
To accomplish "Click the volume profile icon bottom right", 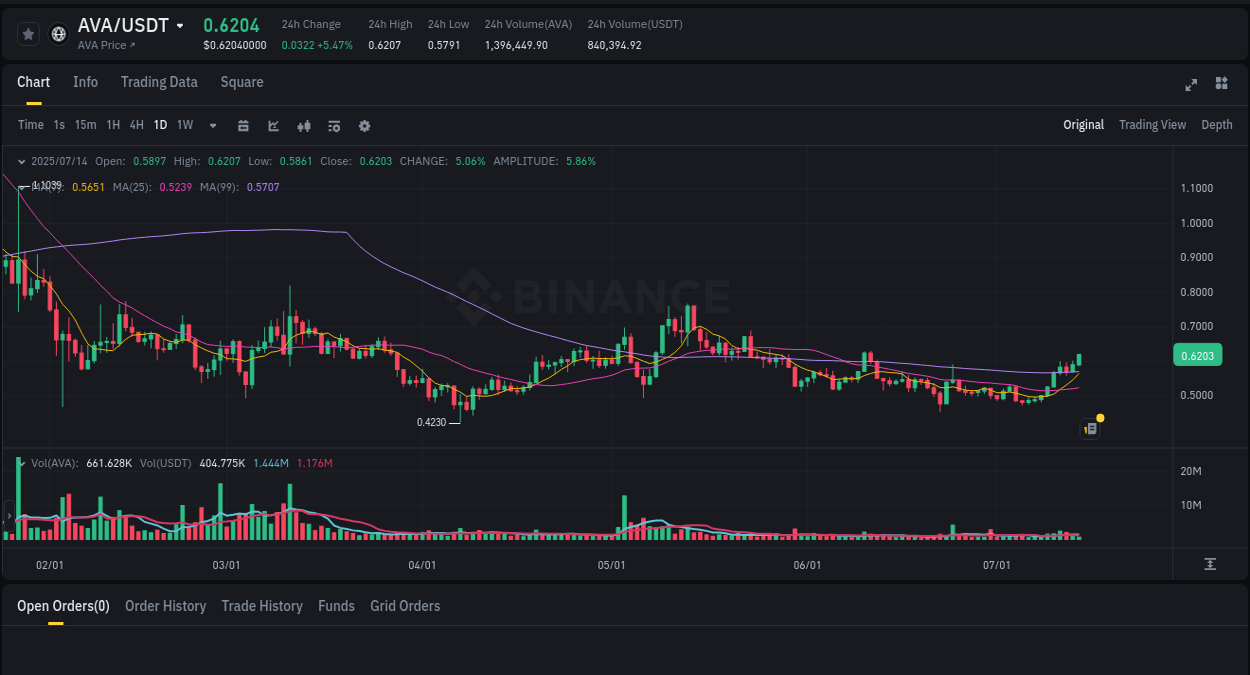I will point(1209,564).
